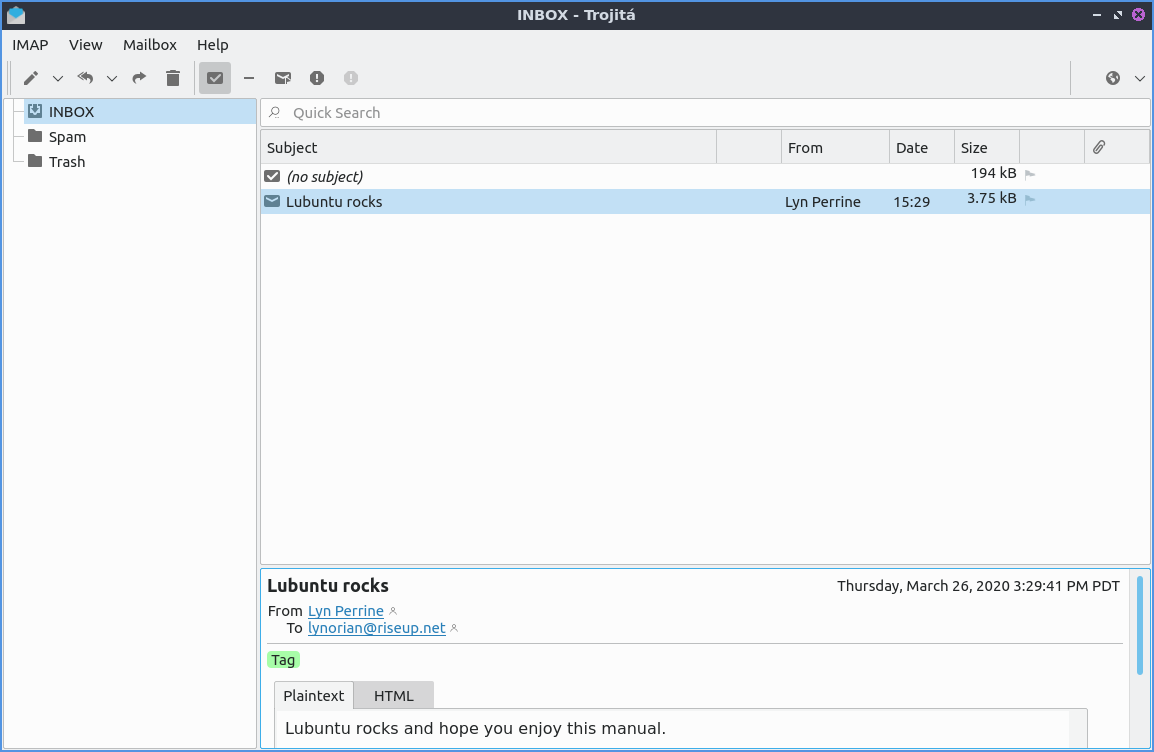
Task: Expand the dropdown arrow next to the globe
Action: [x=1140, y=78]
